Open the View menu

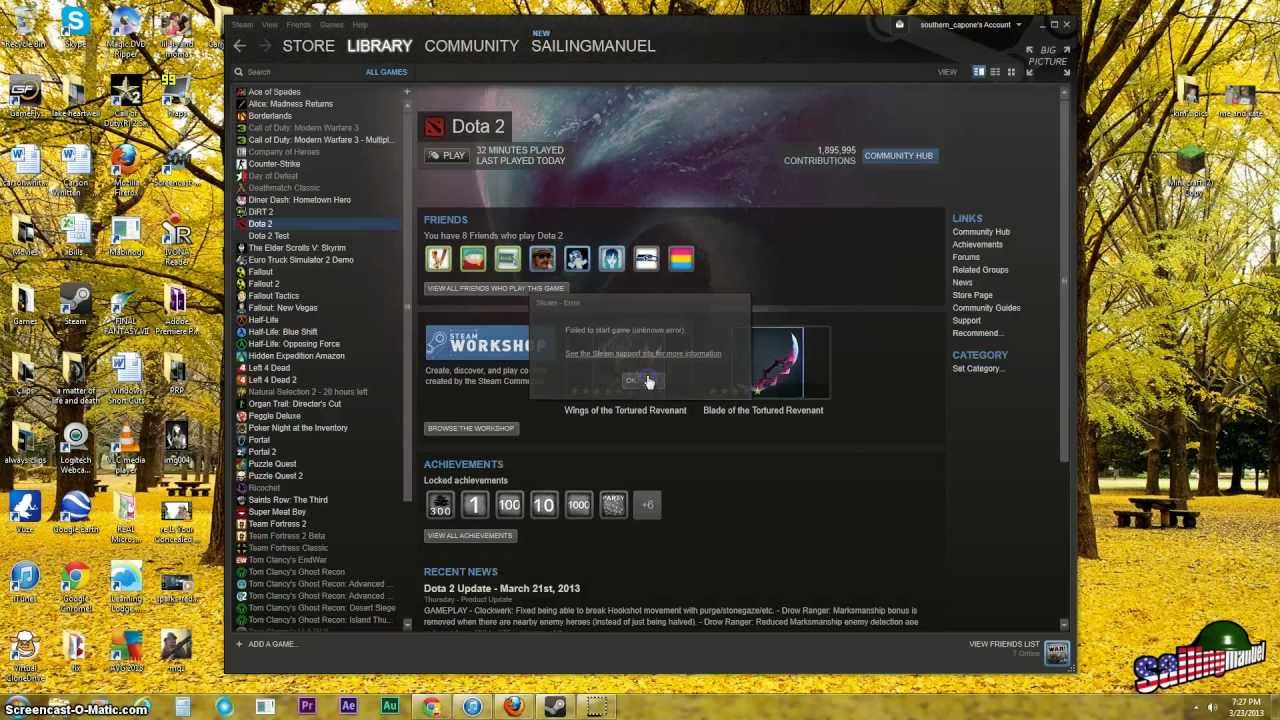(x=270, y=25)
